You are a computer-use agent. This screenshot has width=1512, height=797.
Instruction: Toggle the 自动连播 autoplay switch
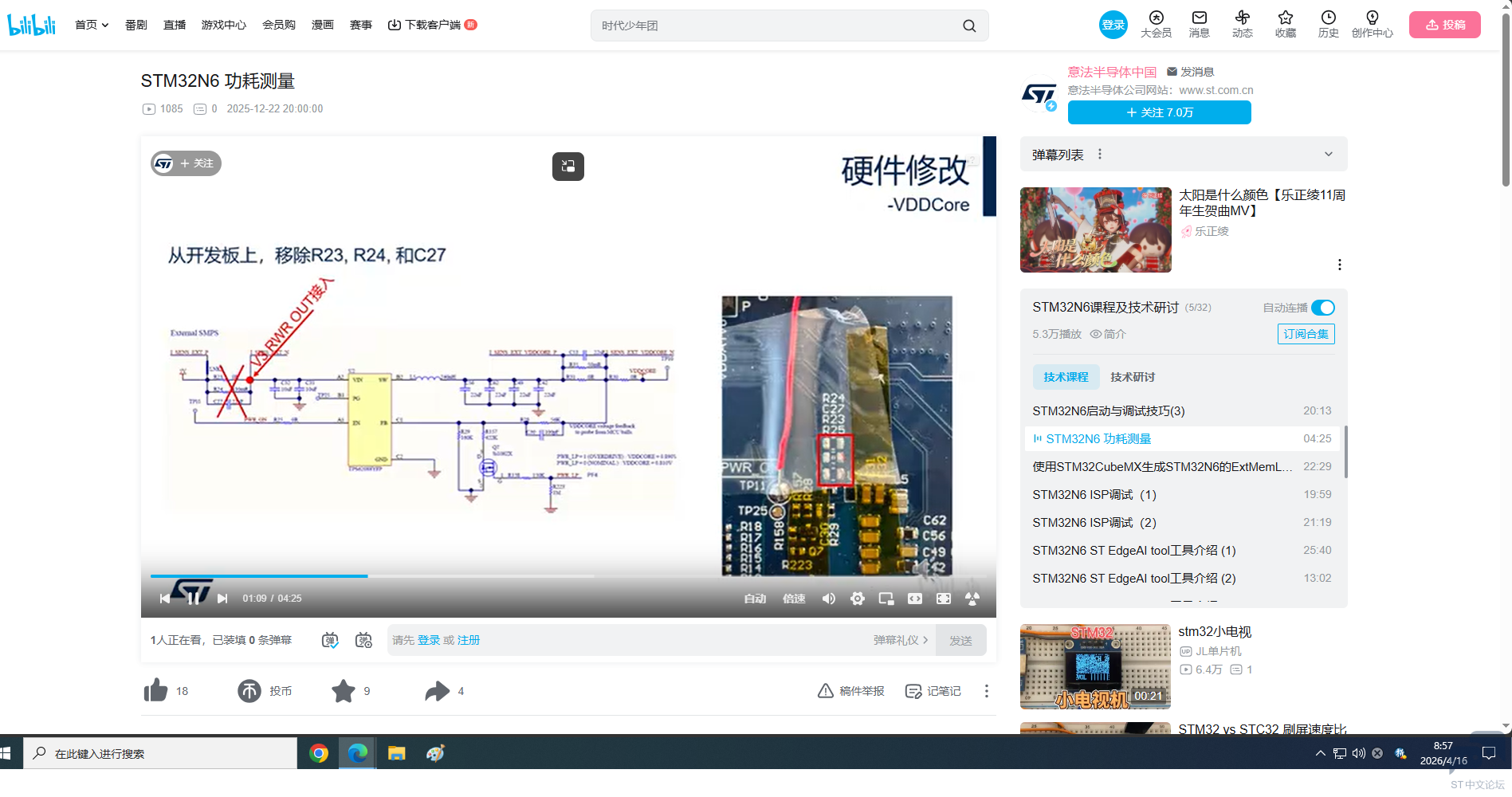(1323, 308)
